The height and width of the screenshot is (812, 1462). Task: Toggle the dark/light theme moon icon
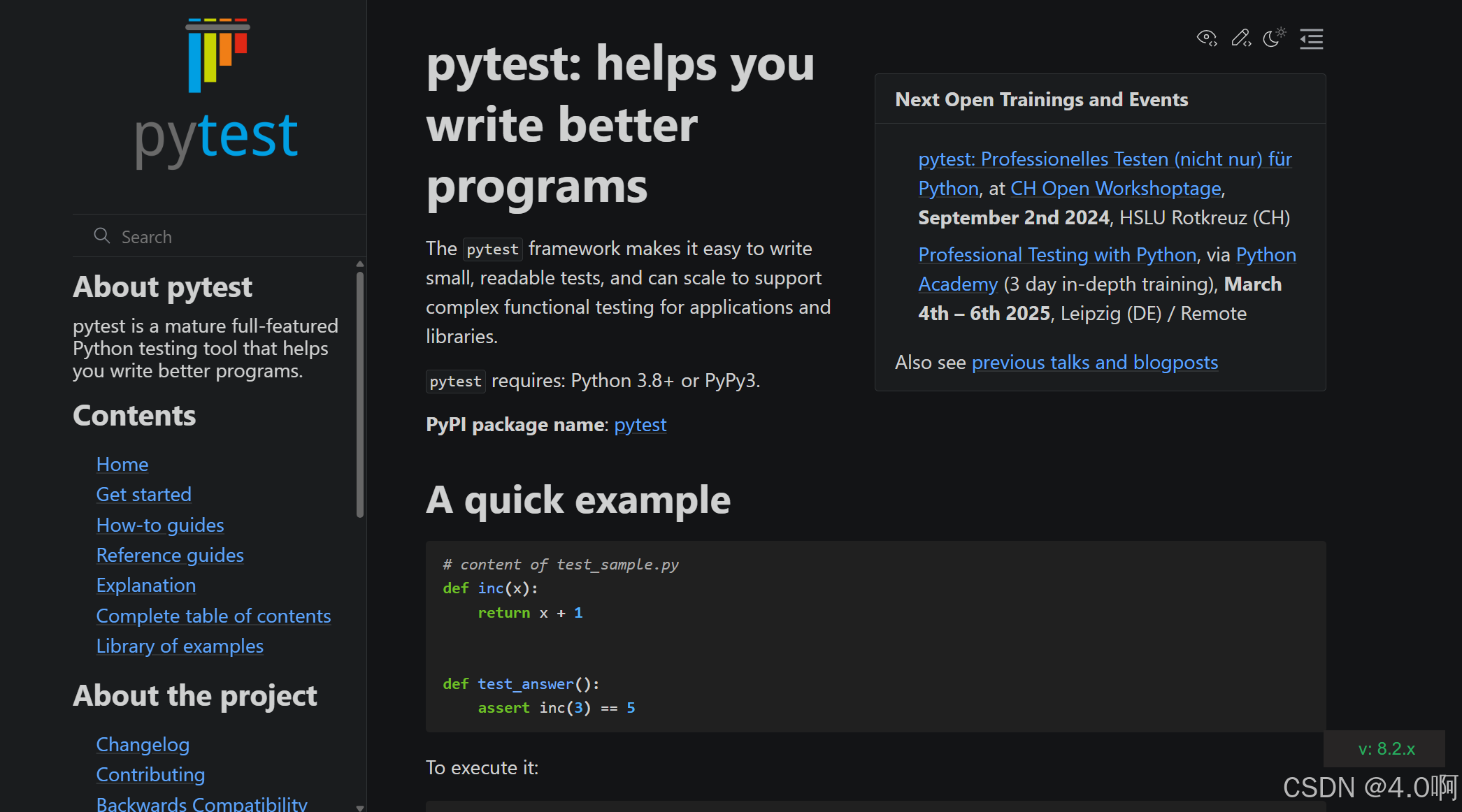coord(1275,37)
